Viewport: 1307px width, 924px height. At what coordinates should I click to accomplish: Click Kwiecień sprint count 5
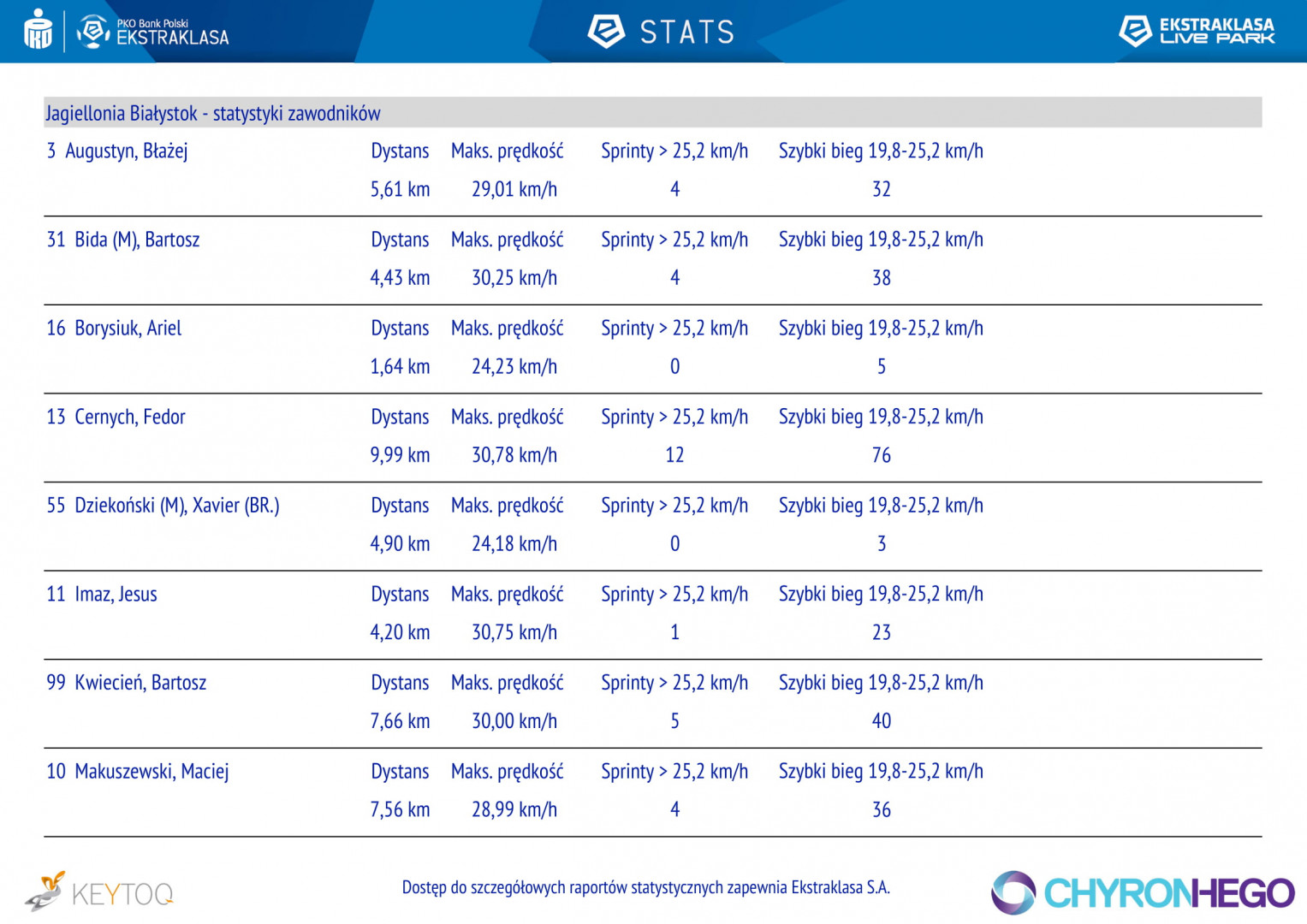click(x=675, y=721)
